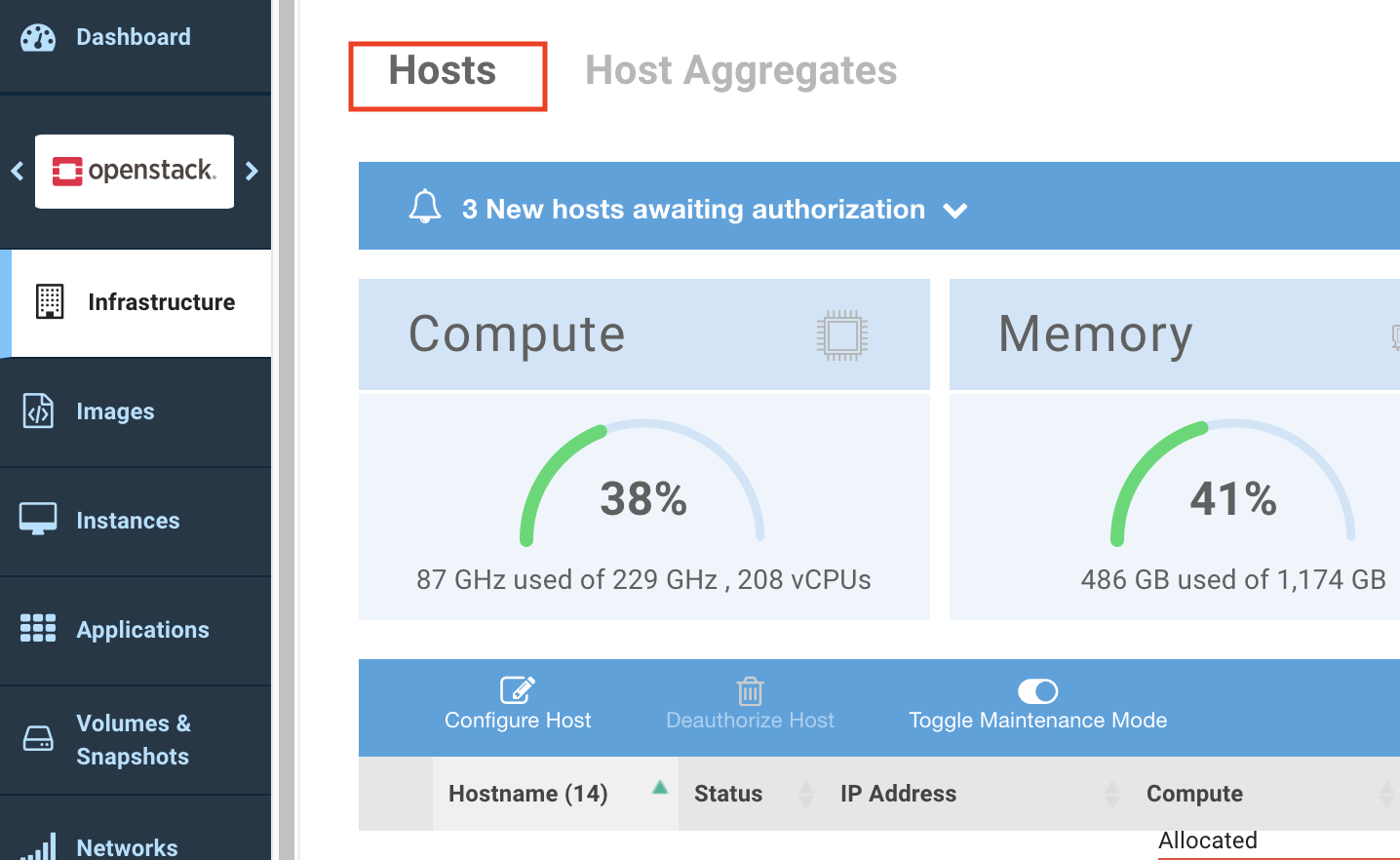Sort the table by Hostname column
The height and width of the screenshot is (860, 1400).
click(x=527, y=794)
